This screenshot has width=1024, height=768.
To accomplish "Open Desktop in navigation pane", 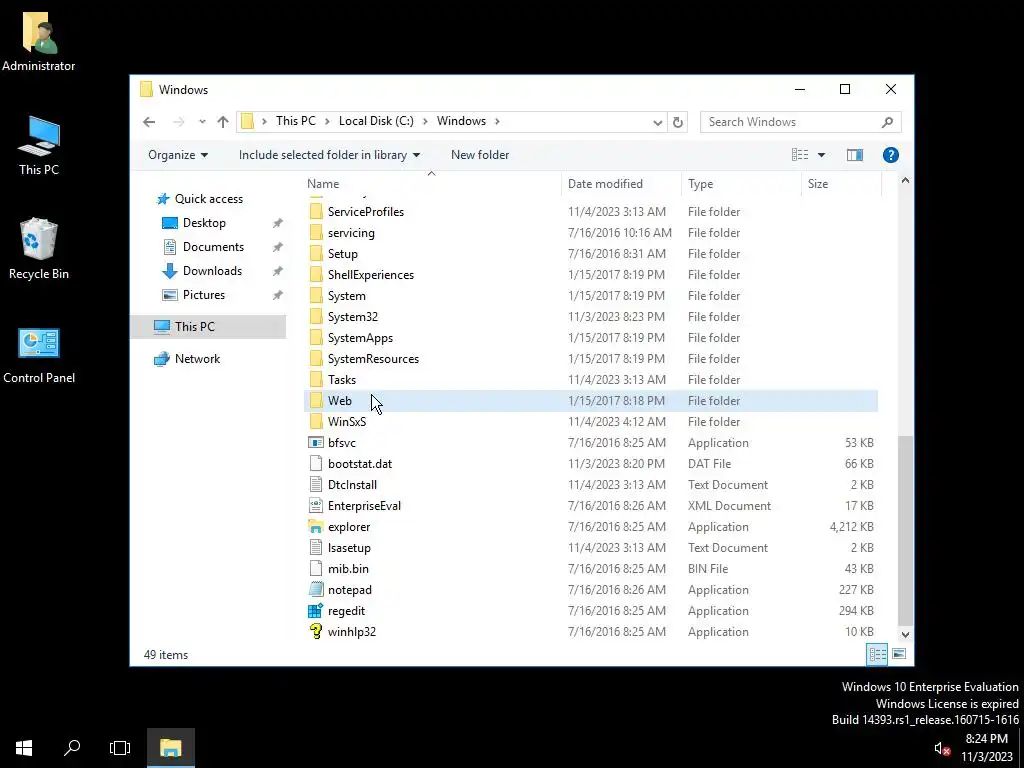I will tap(204, 223).
